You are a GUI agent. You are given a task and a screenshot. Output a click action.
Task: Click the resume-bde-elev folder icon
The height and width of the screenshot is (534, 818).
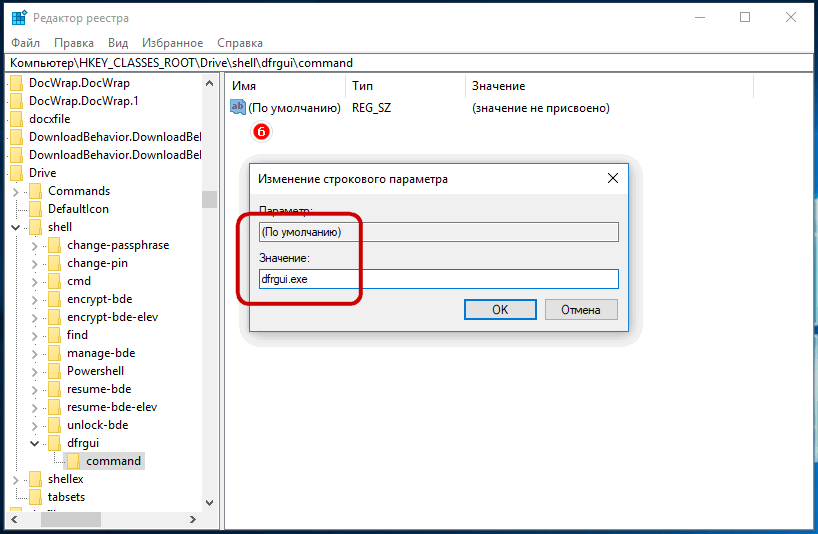[x=54, y=407]
